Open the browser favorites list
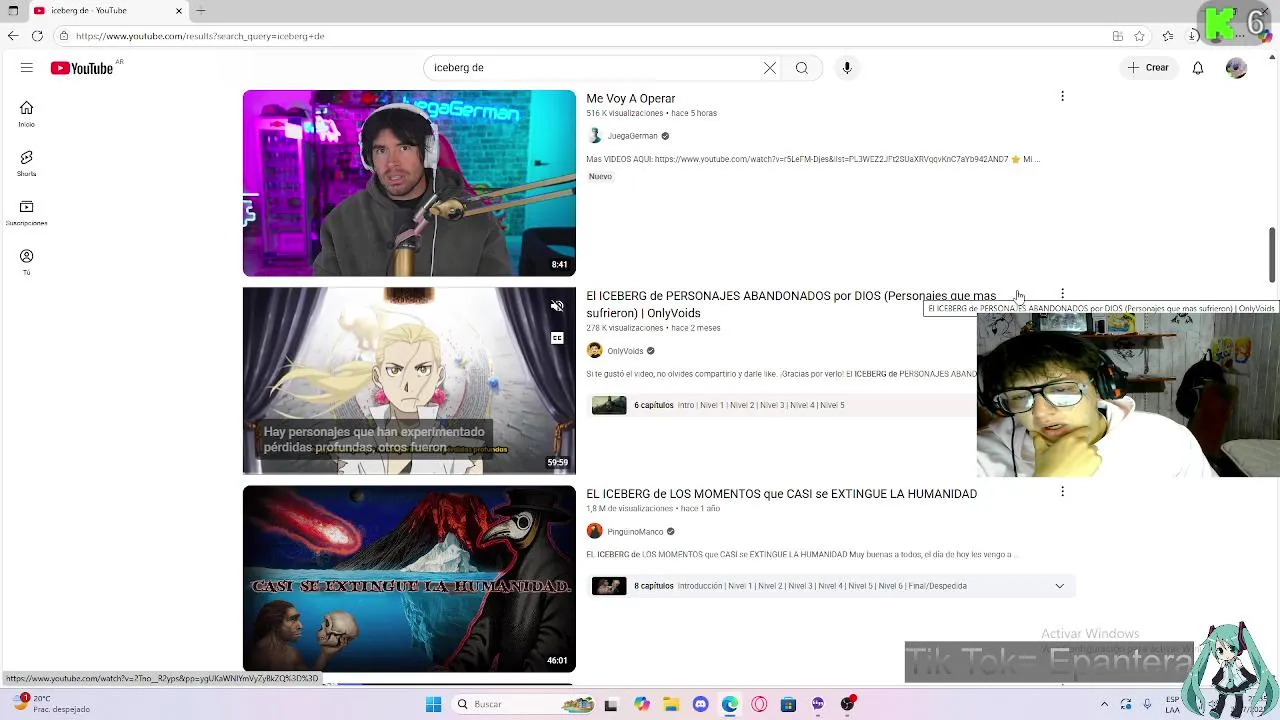The image size is (1280, 720). point(1168,36)
